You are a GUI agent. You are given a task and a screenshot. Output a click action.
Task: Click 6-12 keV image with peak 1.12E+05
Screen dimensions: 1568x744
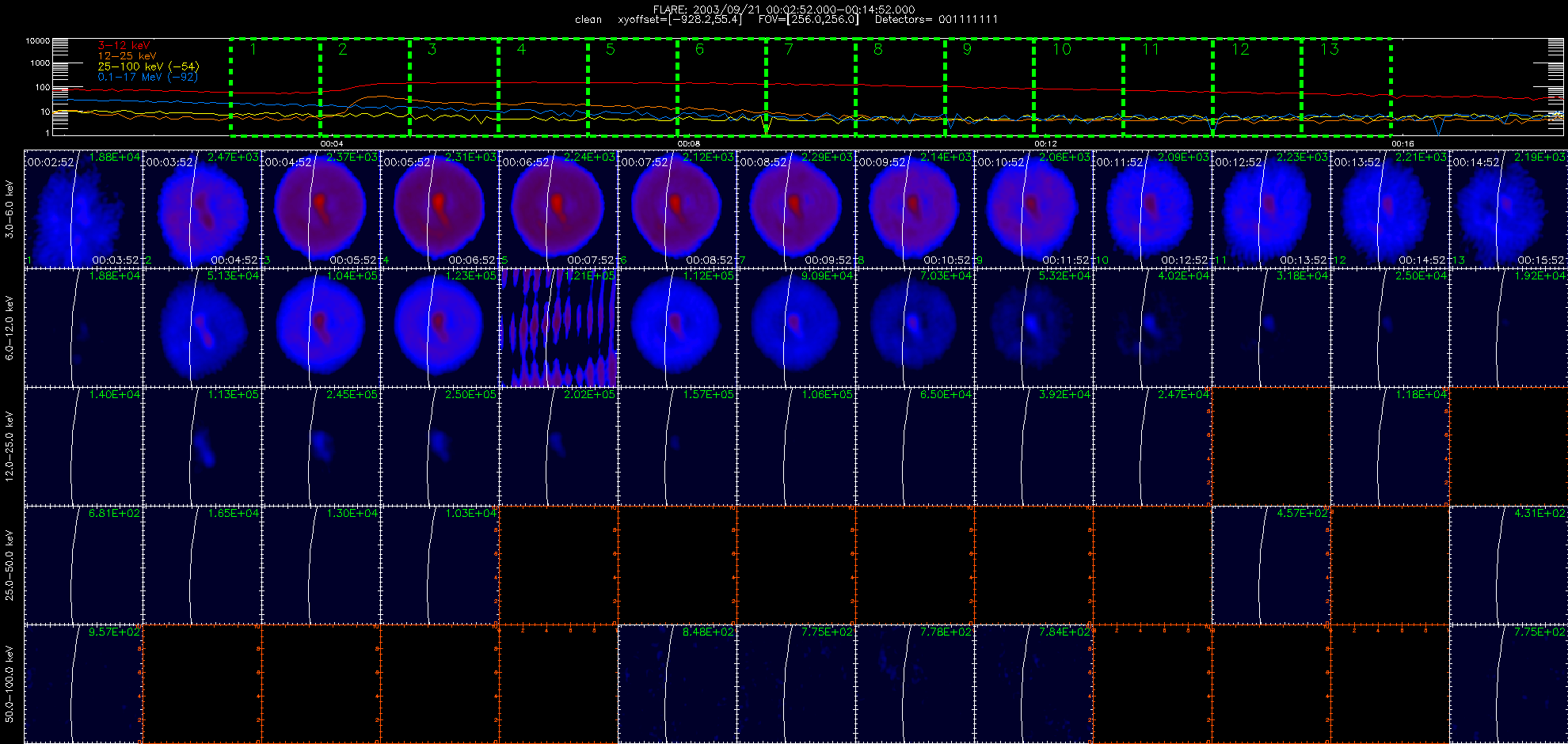pos(678,327)
